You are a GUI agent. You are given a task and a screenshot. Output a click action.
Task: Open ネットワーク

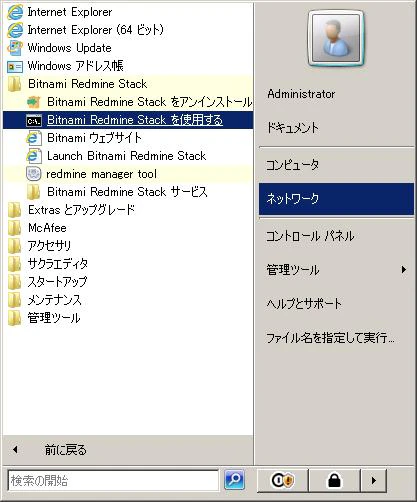336,199
